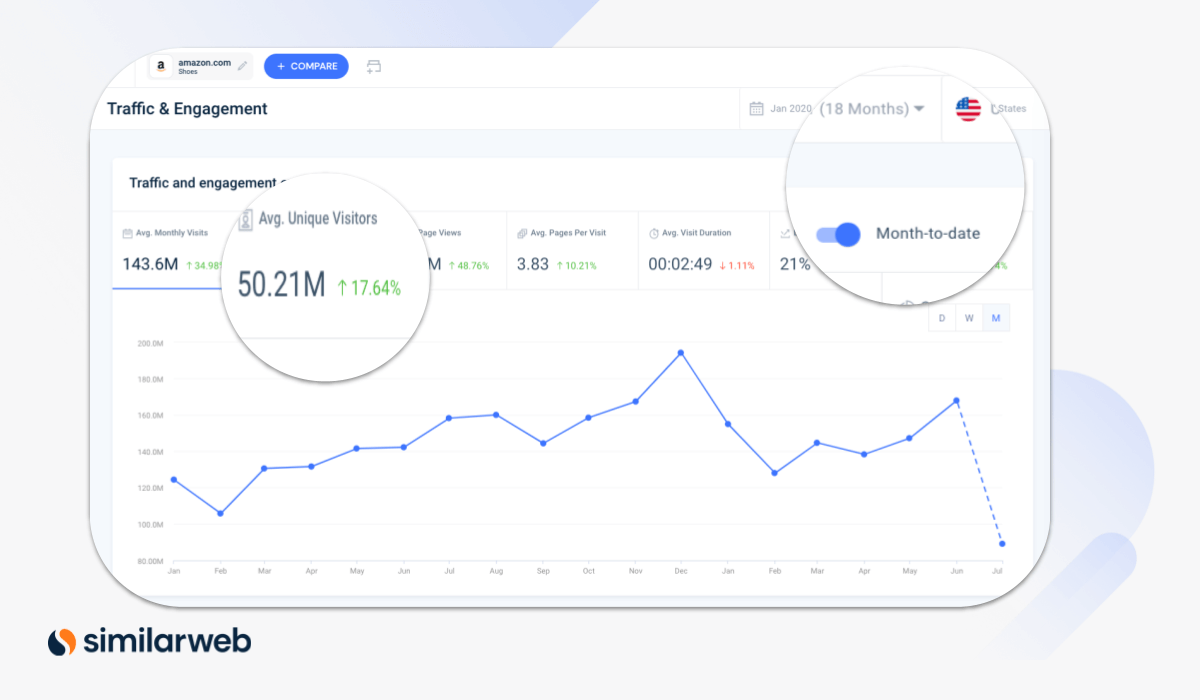Click the Similarweb logo
Image resolution: width=1200 pixels, height=700 pixels.
[x=149, y=641]
